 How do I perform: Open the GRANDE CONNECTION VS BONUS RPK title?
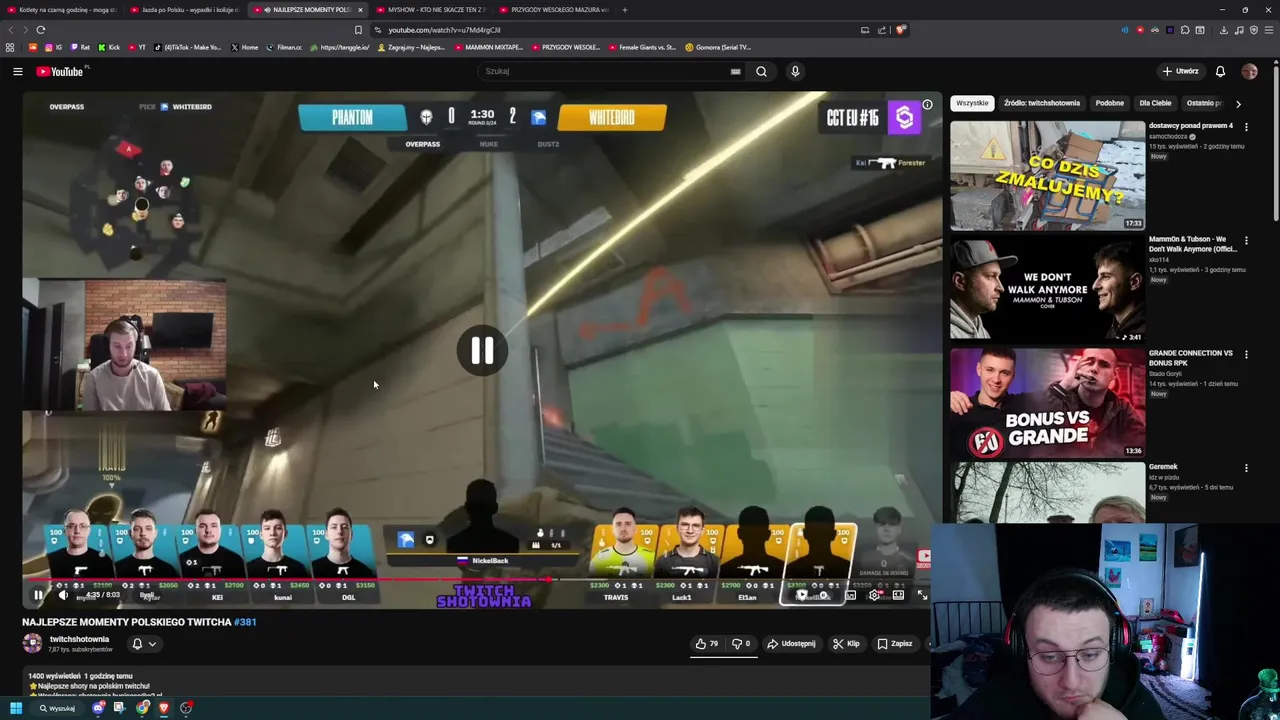point(1190,357)
